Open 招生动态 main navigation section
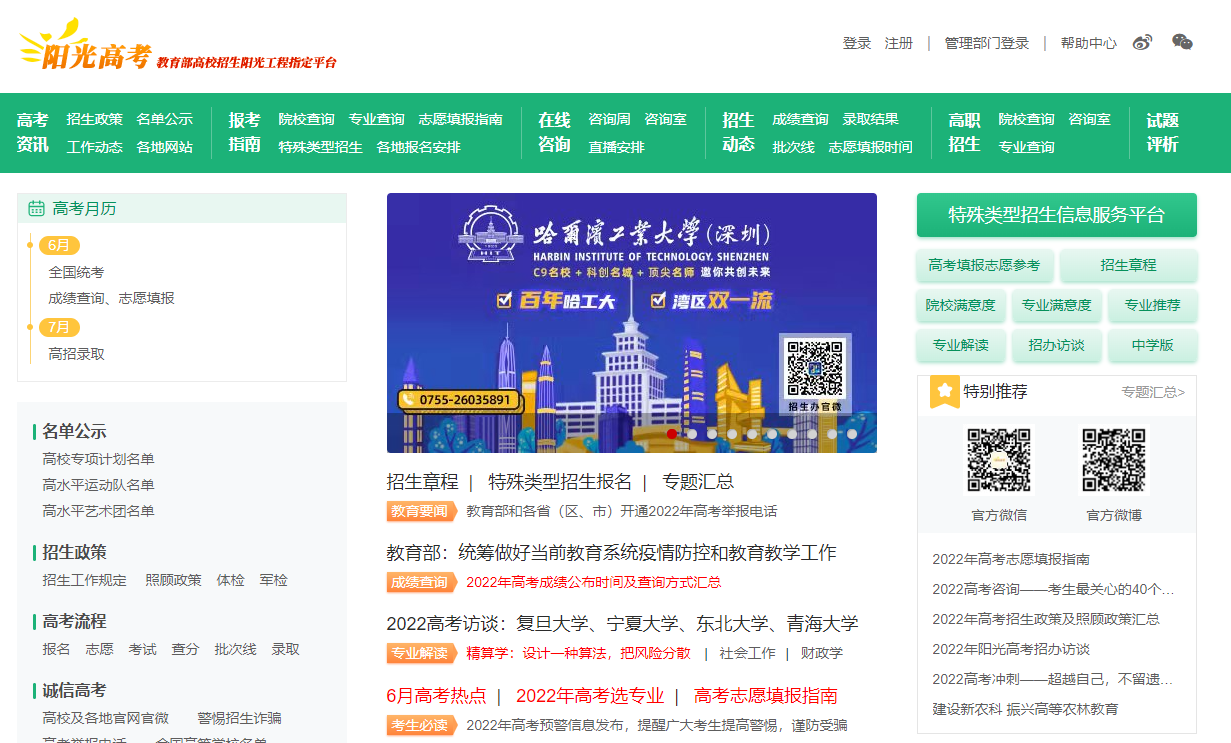The height and width of the screenshot is (743, 1231). (738, 132)
